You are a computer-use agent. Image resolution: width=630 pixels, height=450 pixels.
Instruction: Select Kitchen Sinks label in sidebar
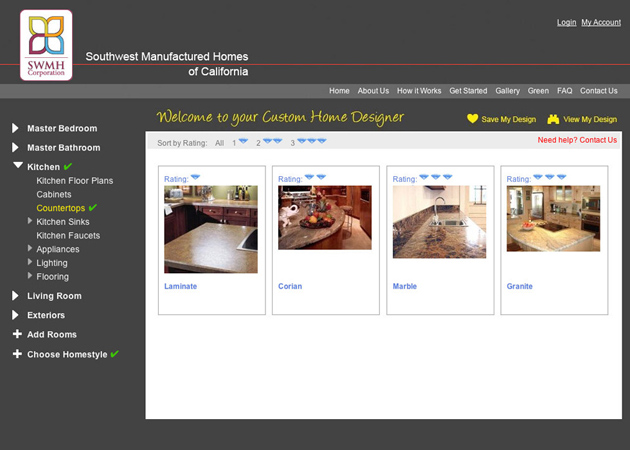coord(63,222)
